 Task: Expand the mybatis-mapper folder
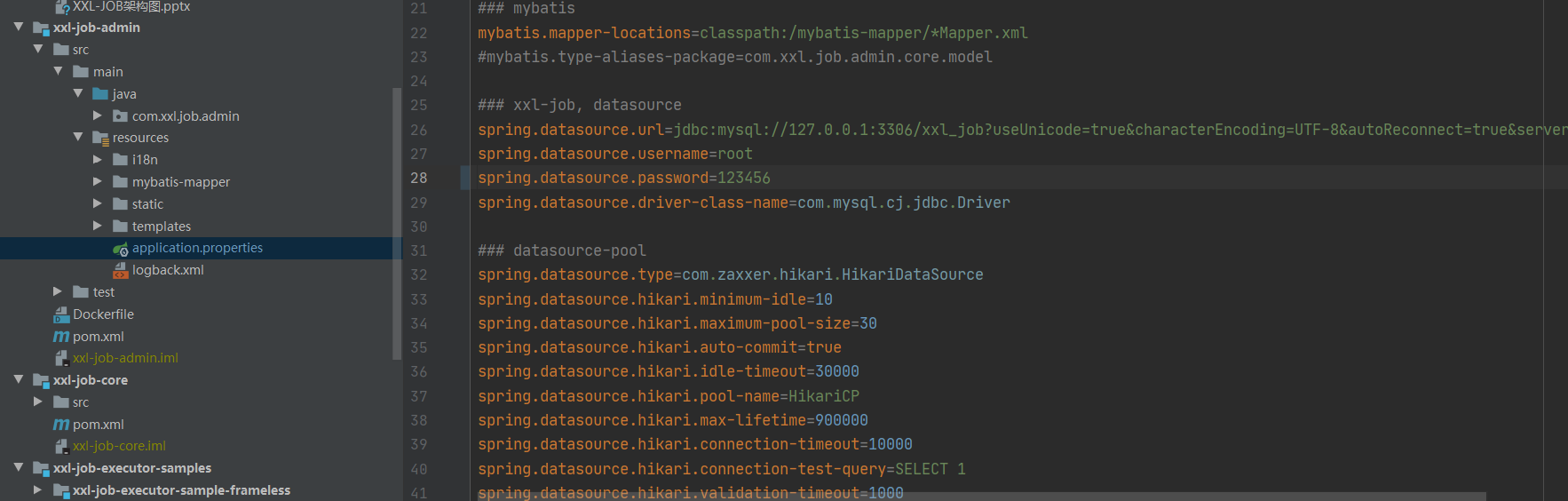click(98, 181)
